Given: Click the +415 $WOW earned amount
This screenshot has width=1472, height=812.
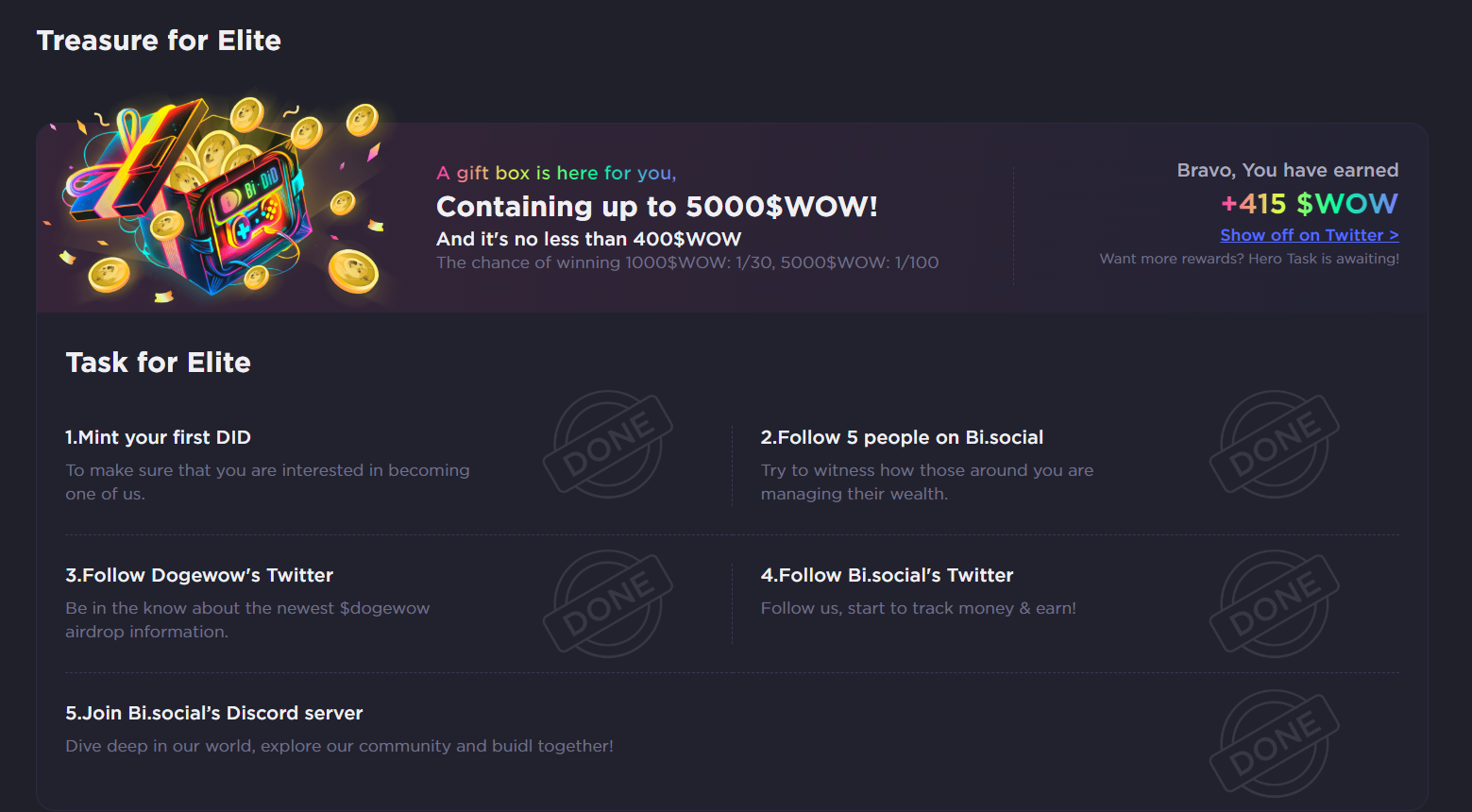Looking at the screenshot, I should tap(1309, 203).
